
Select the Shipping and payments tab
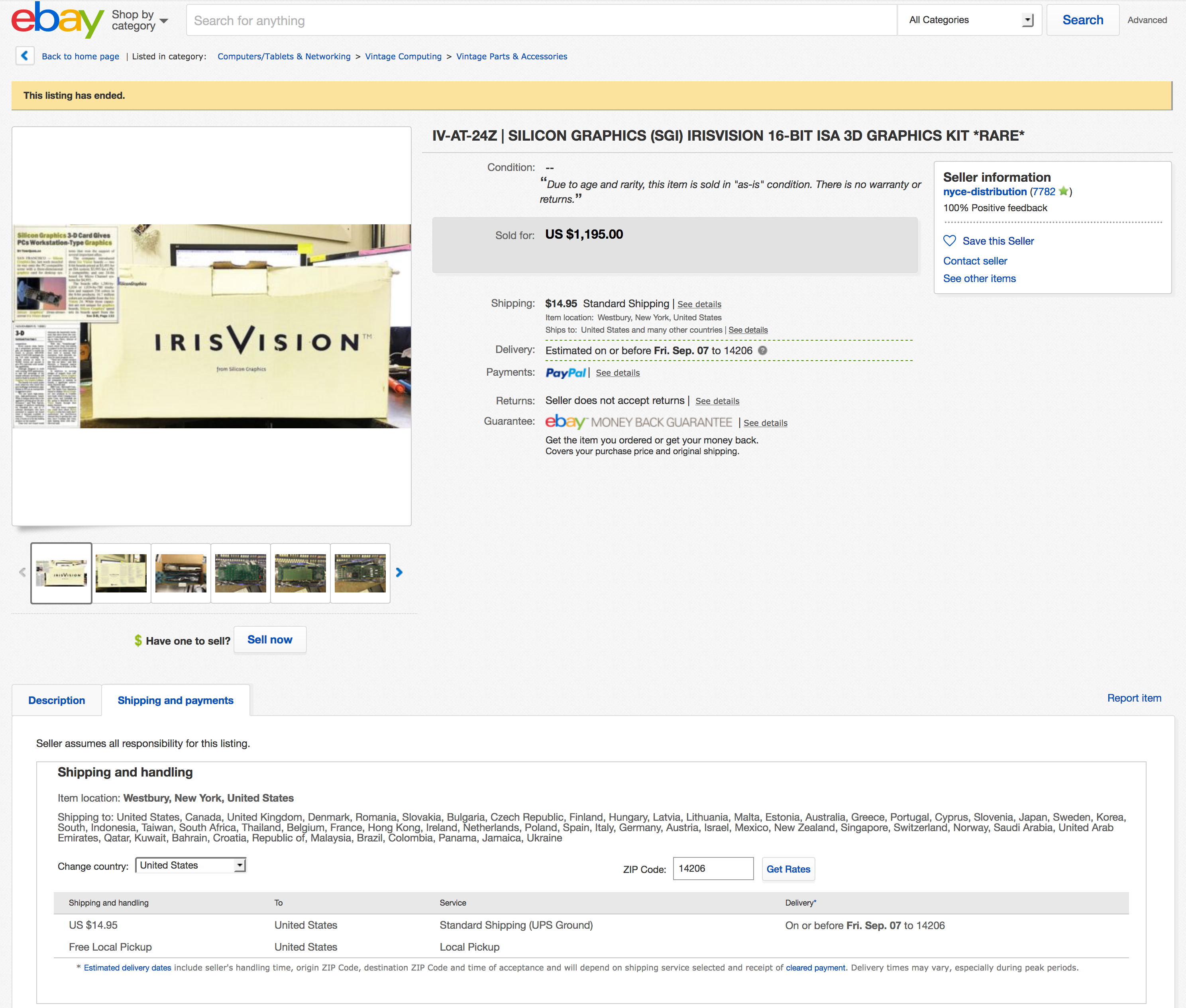click(x=175, y=700)
